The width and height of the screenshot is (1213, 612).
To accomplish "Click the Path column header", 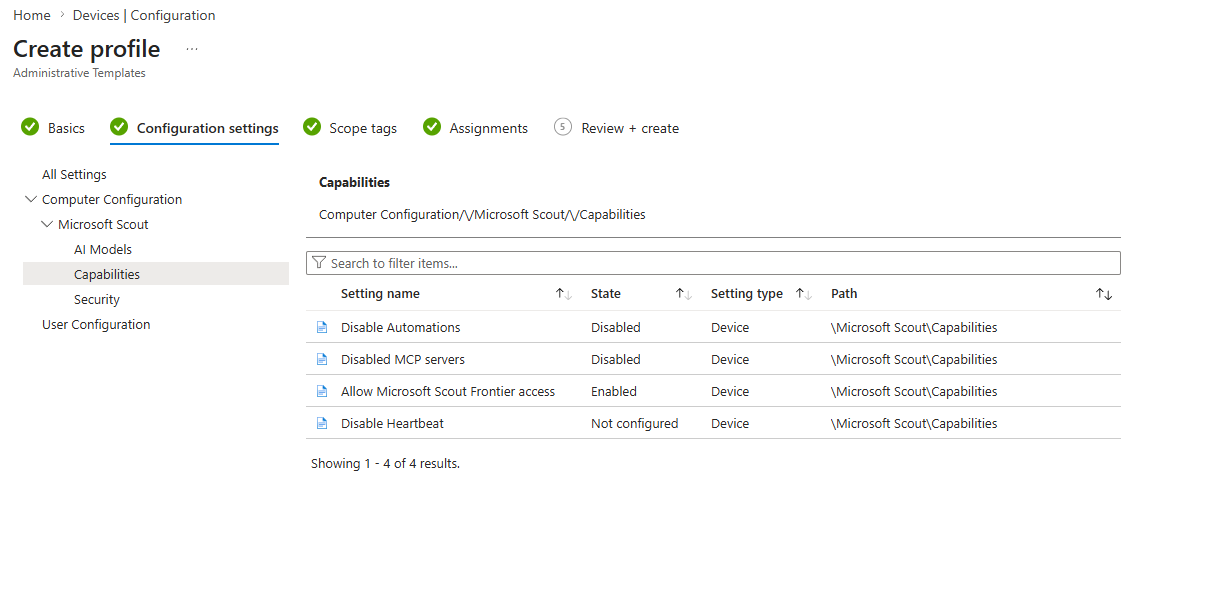I will (844, 294).
